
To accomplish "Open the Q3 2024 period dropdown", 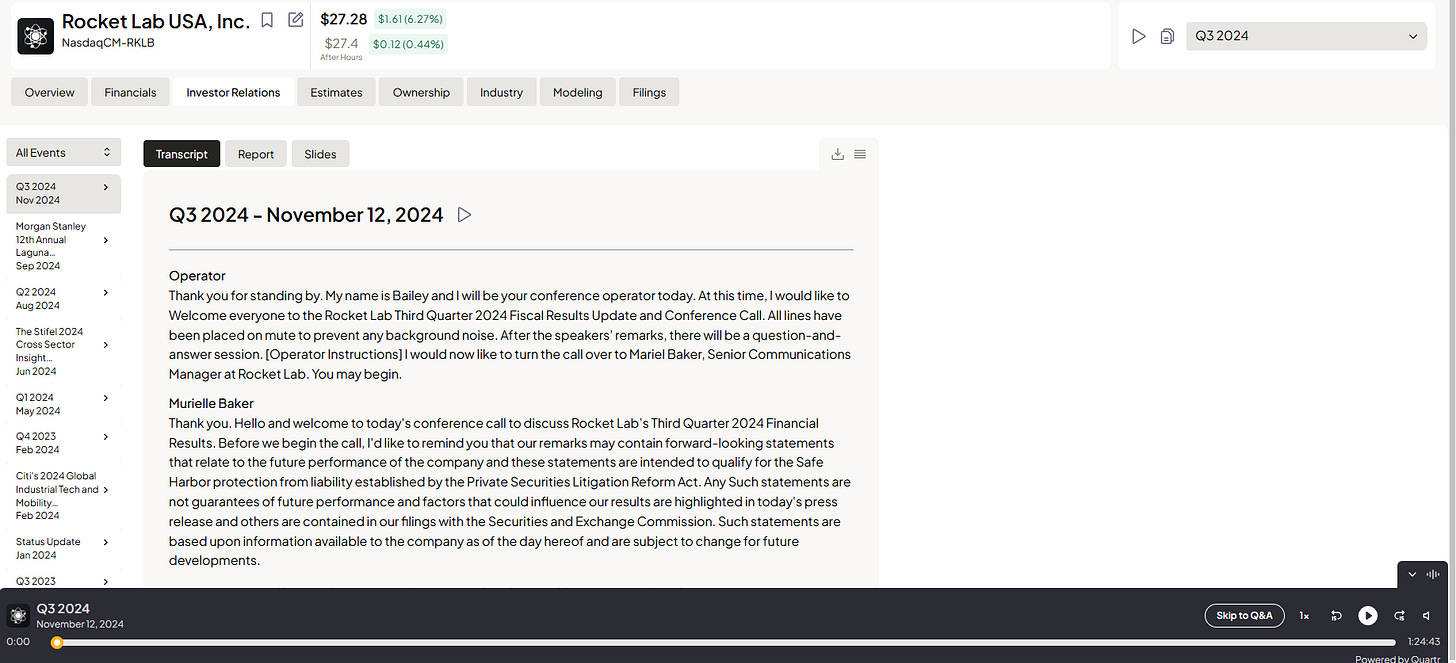I will pos(1306,36).
